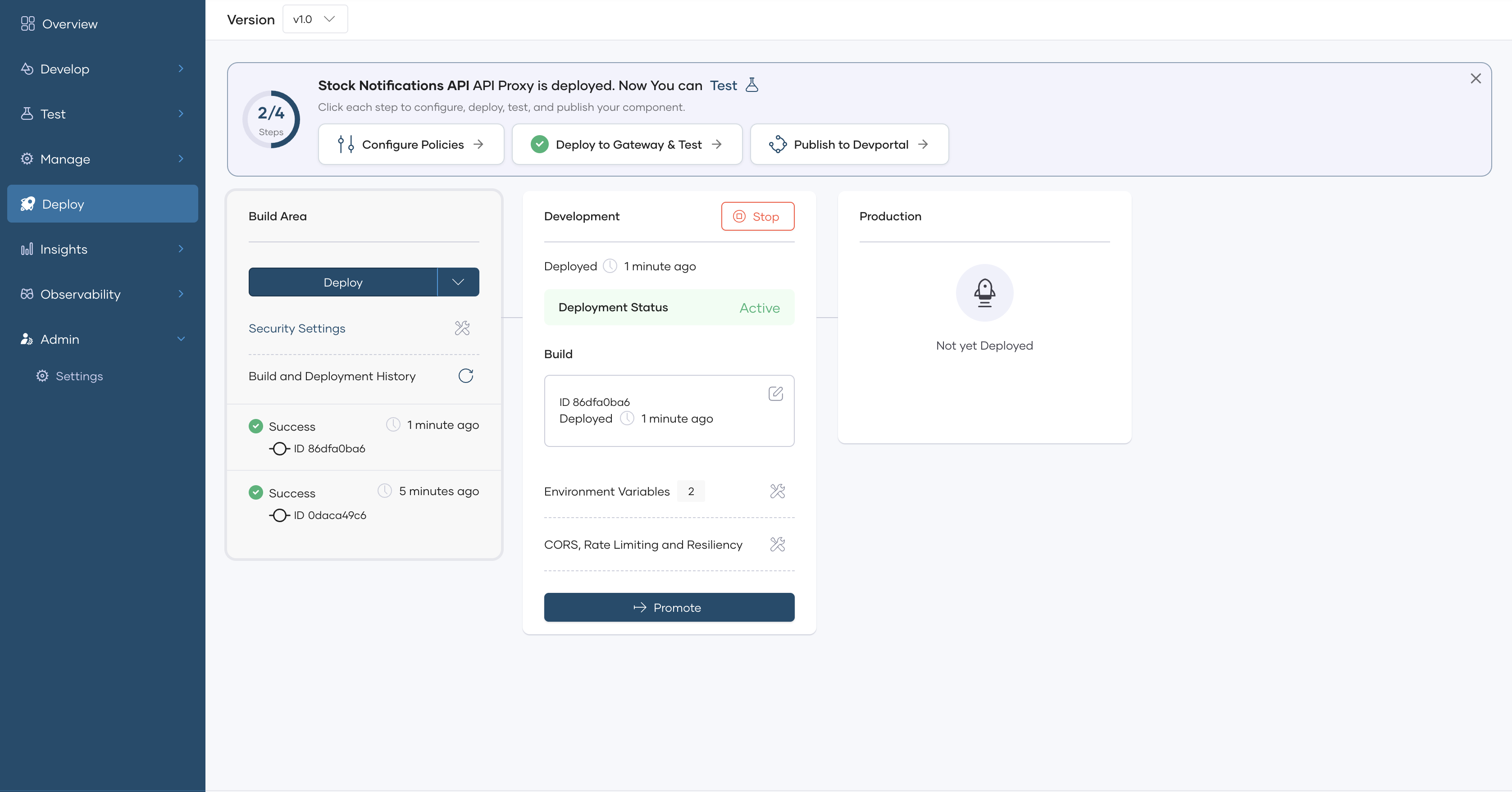Click the Develop icon in sidebar

[27, 68]
